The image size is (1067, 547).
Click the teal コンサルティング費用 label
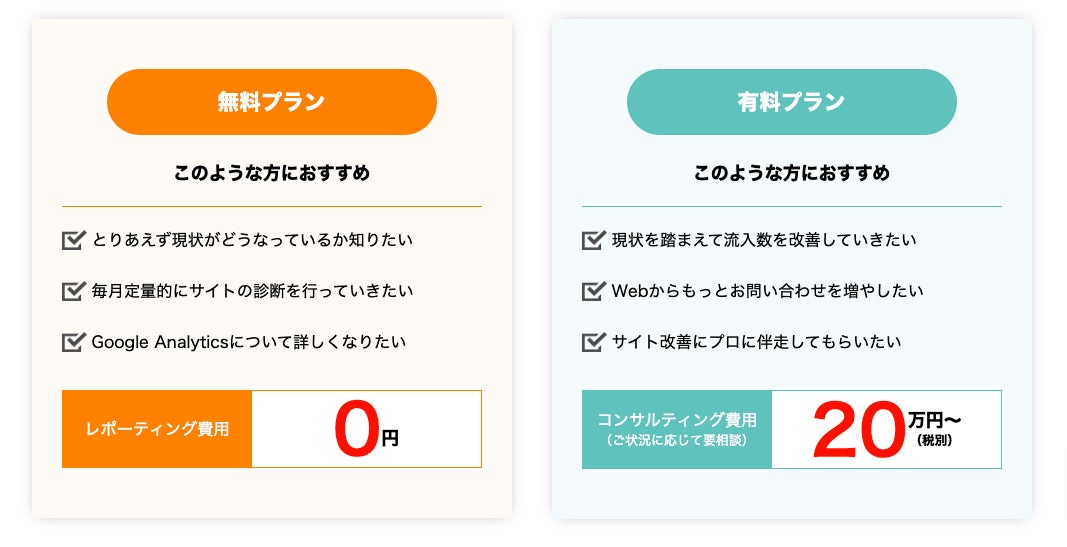tap(677, 429)
